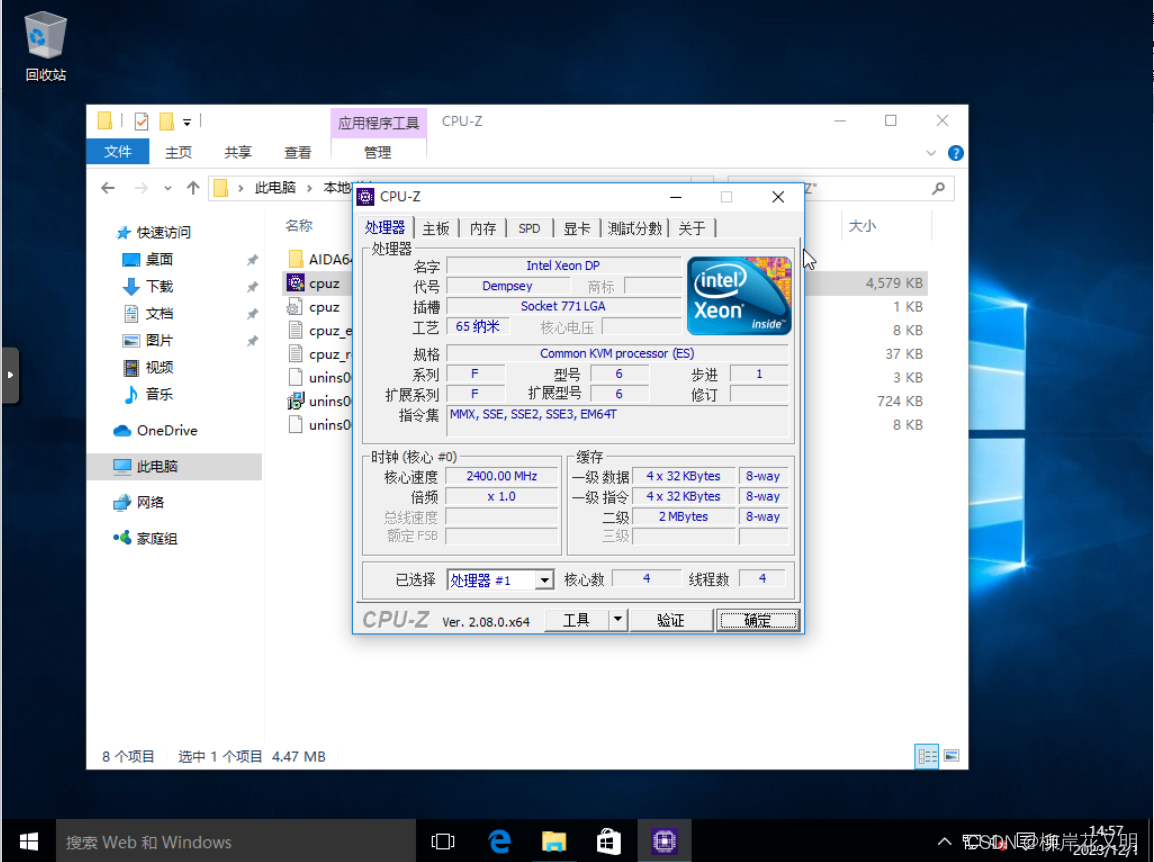Click the Explorer Up arrow
1154x862 pixels.
click(x=193, y=188)
